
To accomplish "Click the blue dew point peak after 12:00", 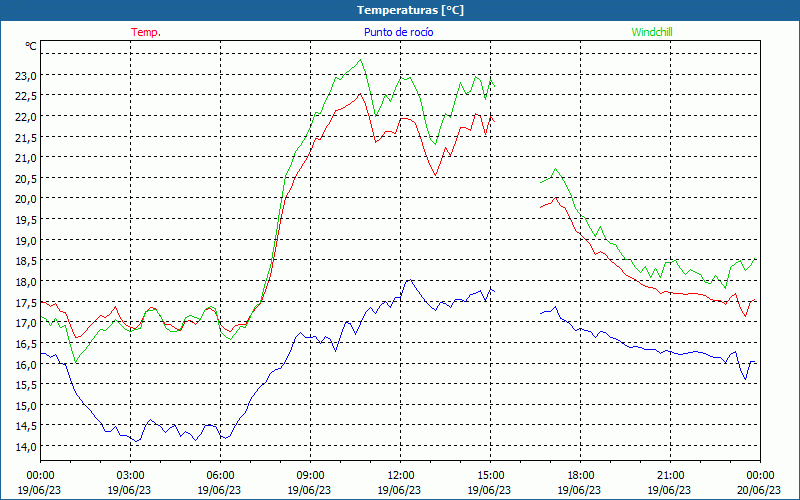I will 409,280.
